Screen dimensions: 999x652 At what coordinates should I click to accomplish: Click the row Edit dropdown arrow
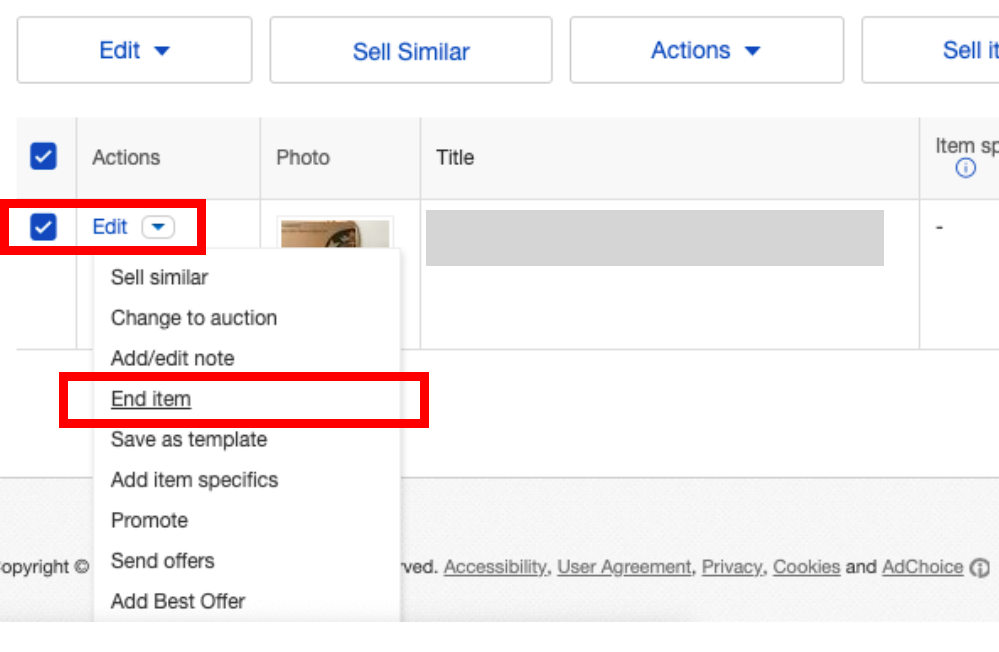point(158,227)
